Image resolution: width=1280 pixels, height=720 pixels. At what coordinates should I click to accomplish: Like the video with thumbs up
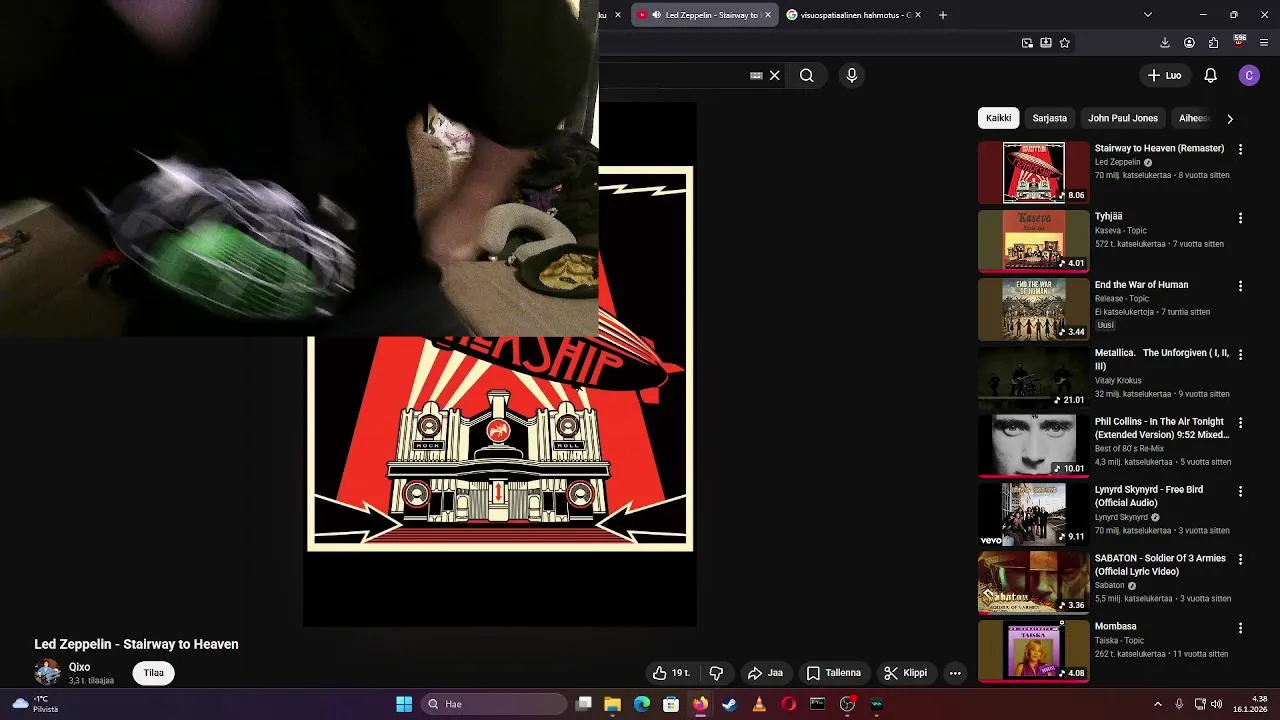point(671,673)
